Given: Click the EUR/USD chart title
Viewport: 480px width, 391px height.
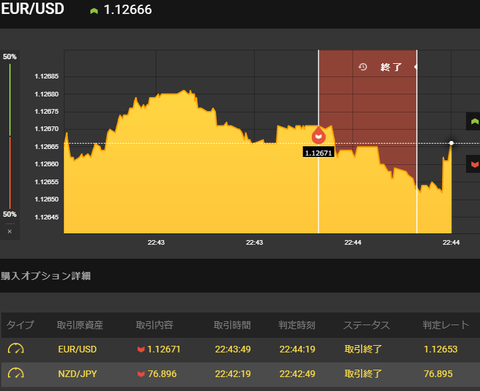Looking at the screenshot, I should 32,9.
